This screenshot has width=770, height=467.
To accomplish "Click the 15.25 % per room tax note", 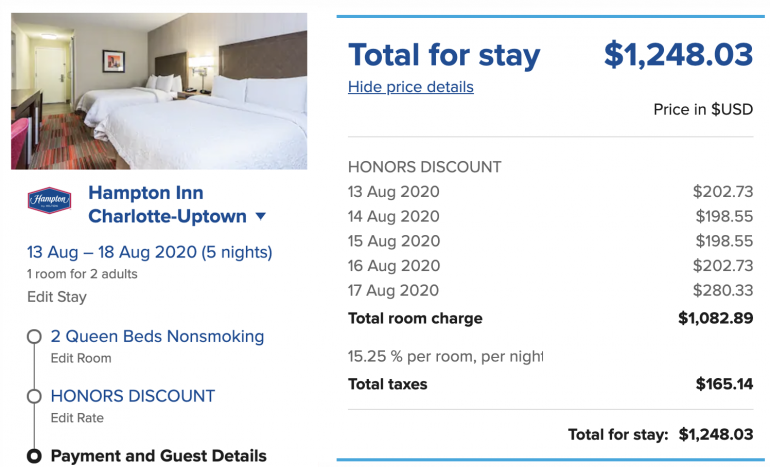I will pos(445,356).
